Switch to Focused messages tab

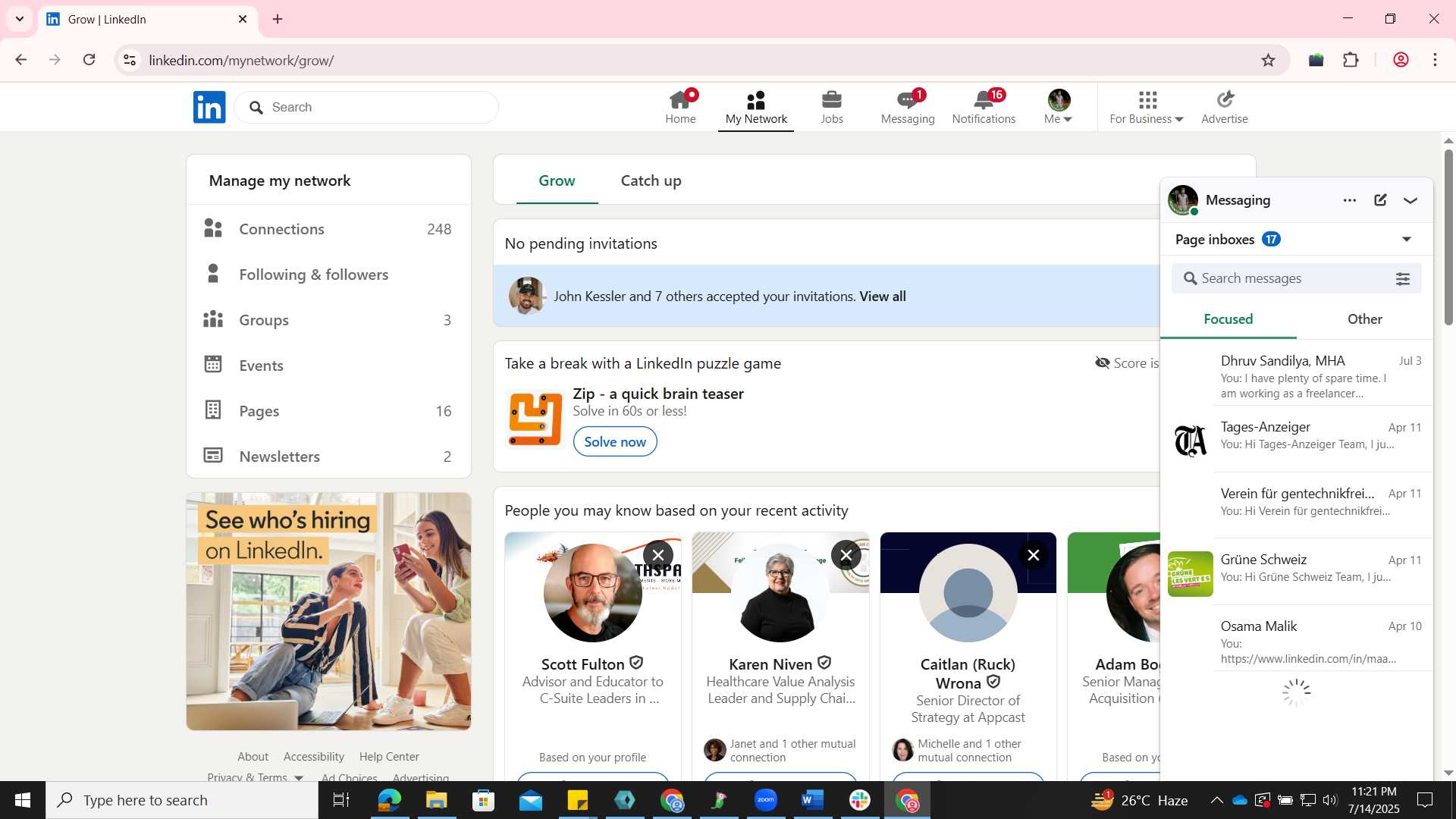click(1228, 319)
